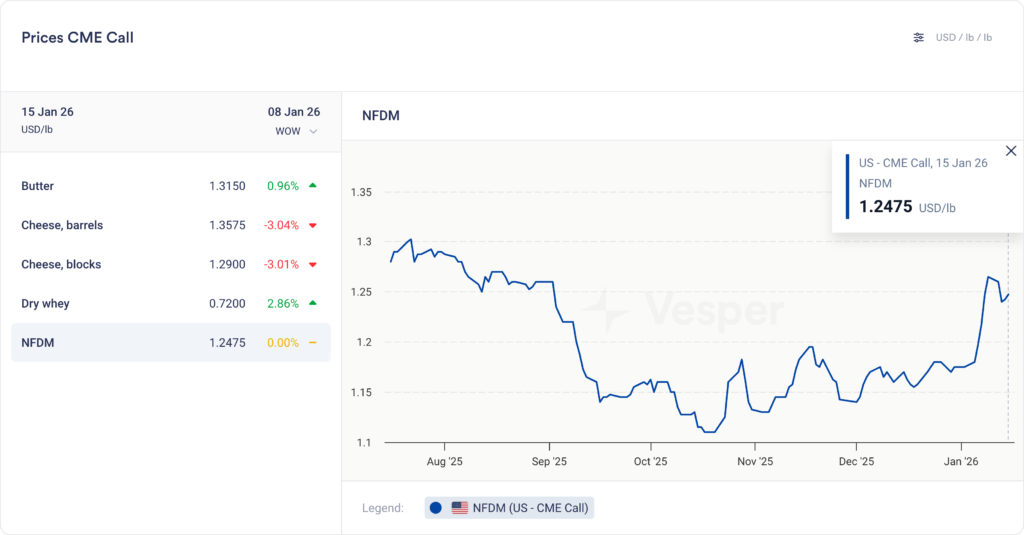Open the unit settings sliders icon

tap(919, 38)
